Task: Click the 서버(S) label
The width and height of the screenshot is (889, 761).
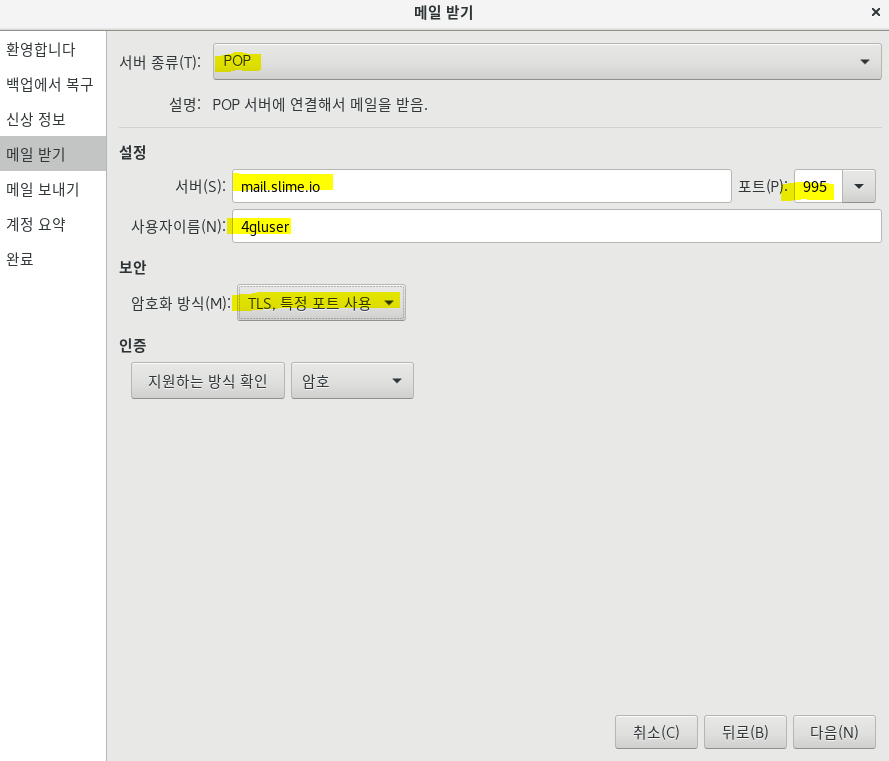Action: [x=200, y=187]
